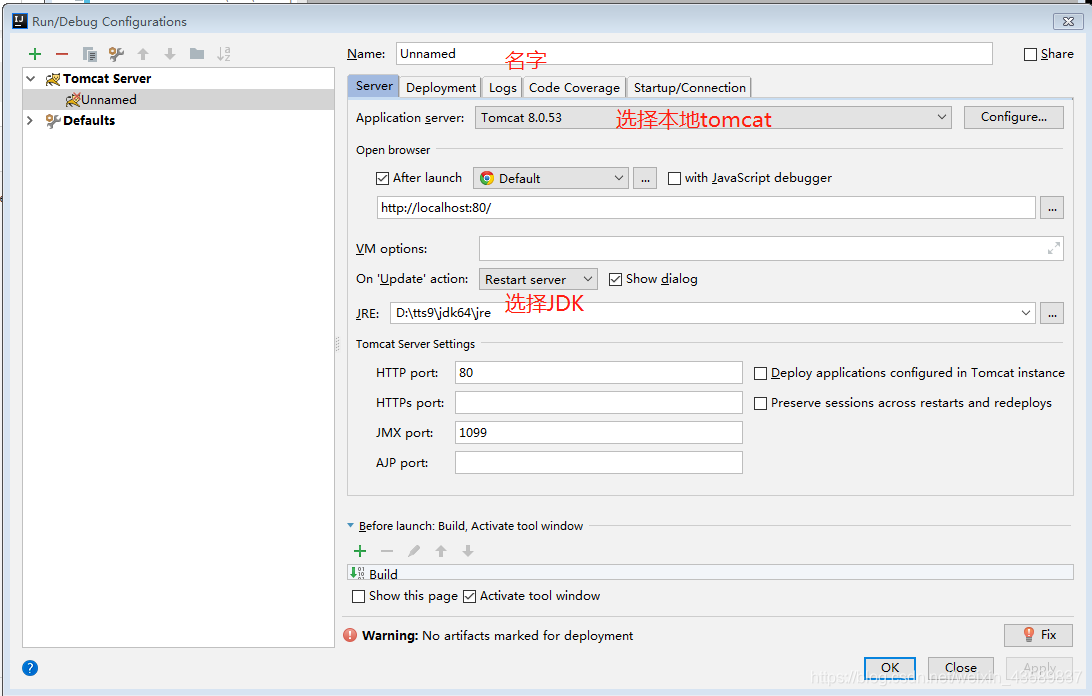Viewport: 1092px width, 696px height.
Task: Sort configurations alphabetically
Action: click(224, 54)
